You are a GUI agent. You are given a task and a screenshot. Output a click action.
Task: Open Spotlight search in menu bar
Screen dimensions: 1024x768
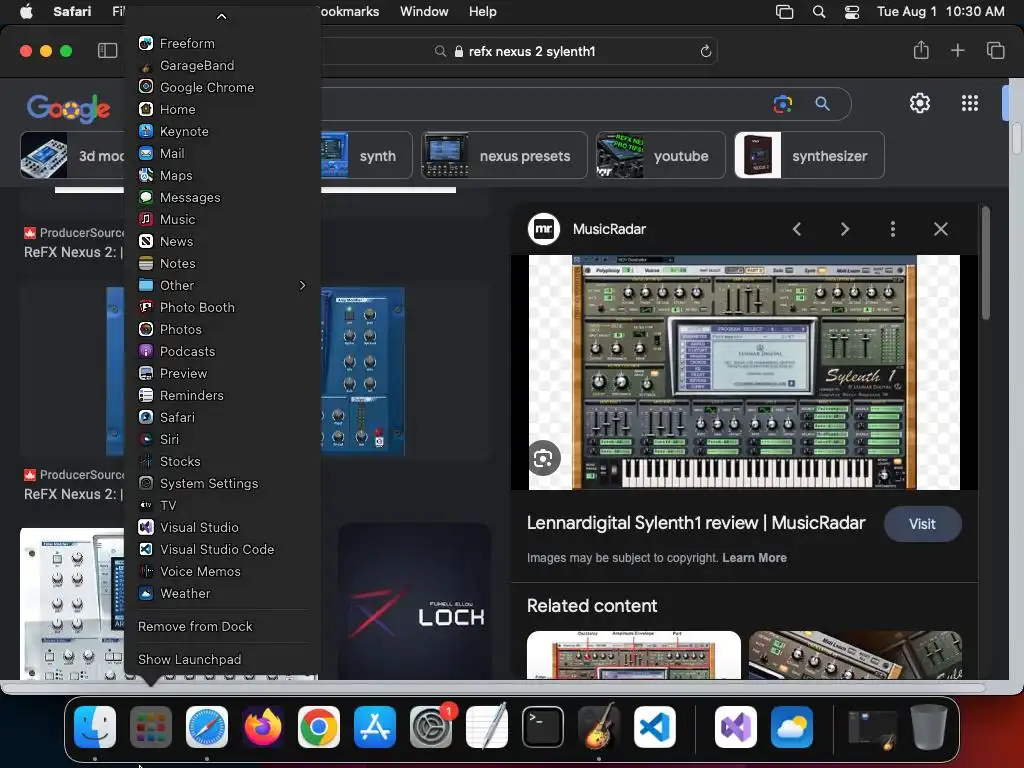[x=818, y=12]
